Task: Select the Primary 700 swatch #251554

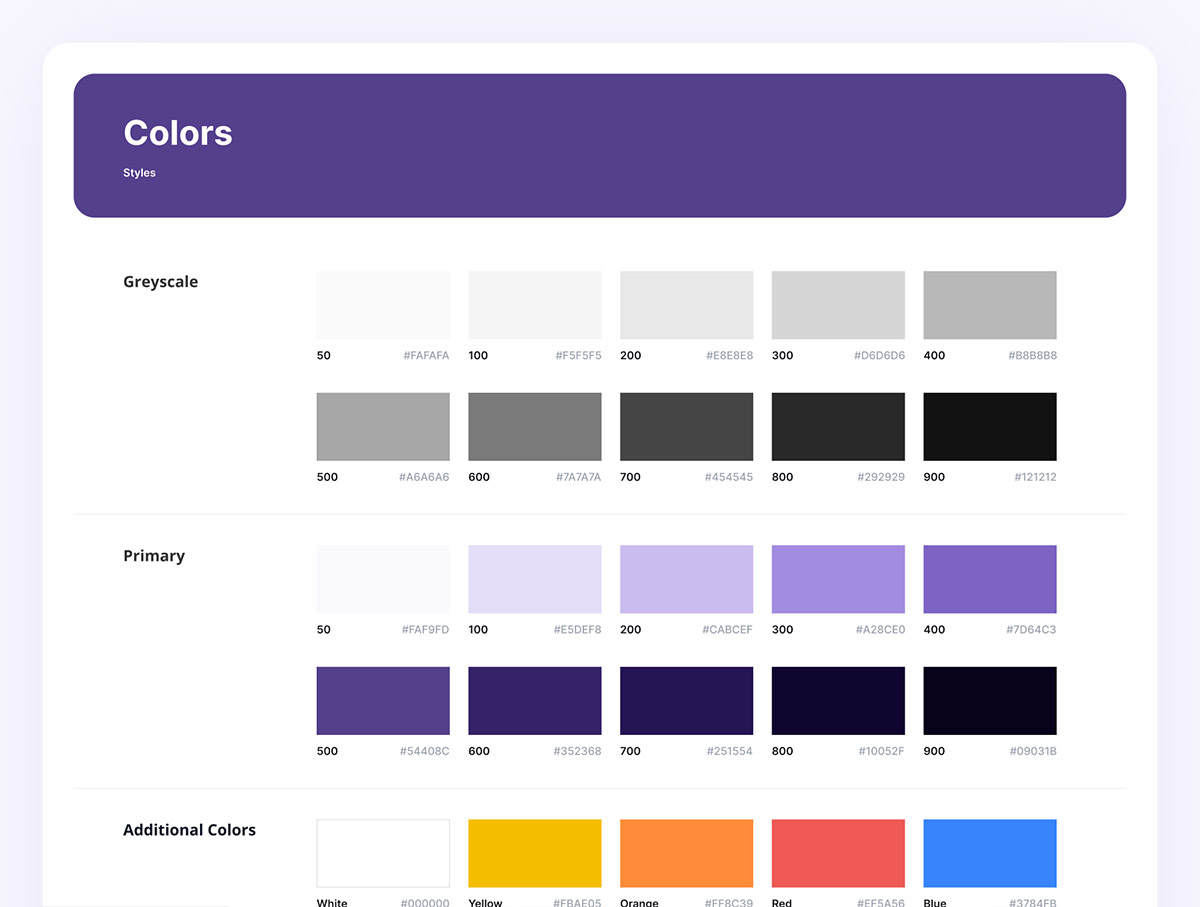Action: [686, 701]
